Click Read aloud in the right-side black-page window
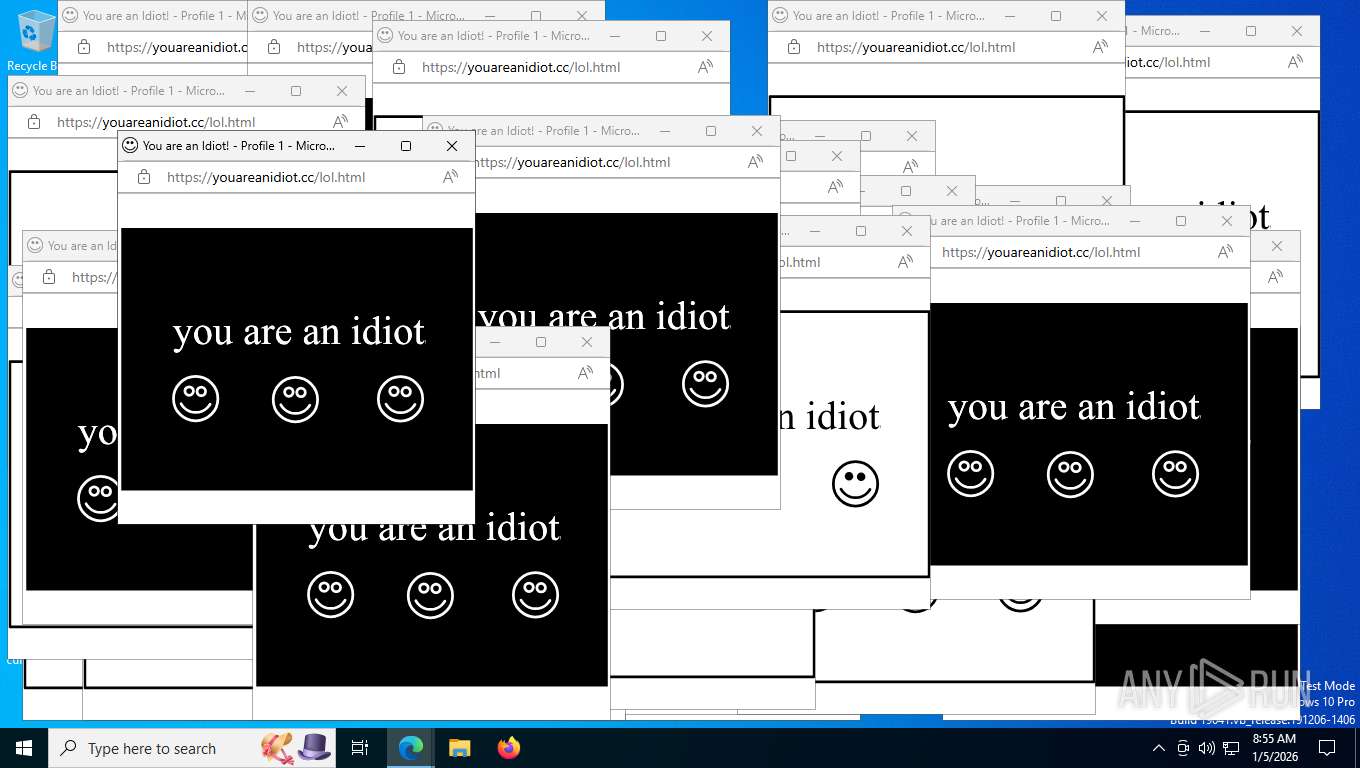Screen dimensions: 1360x768 (x=1226, y=252)
